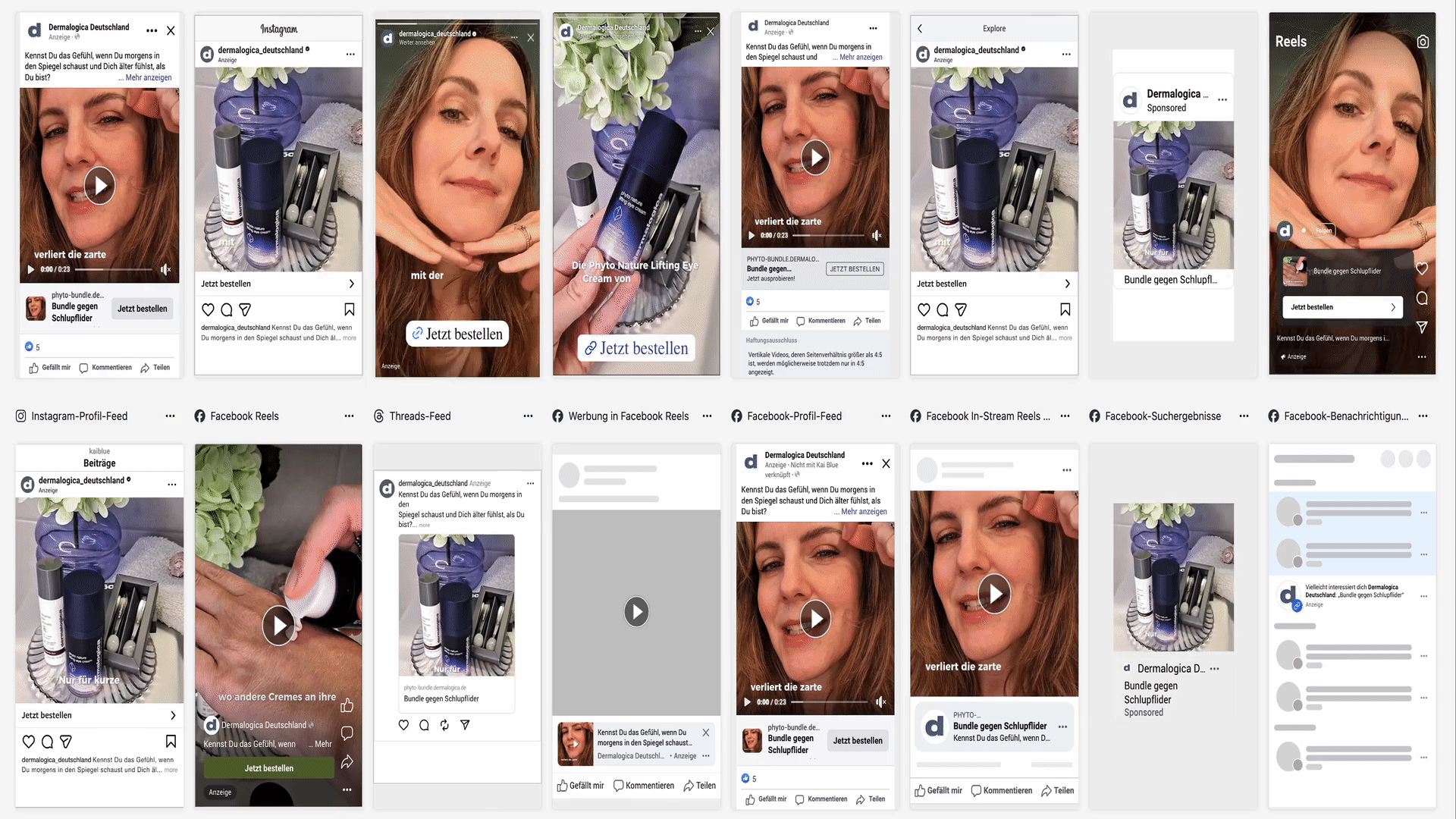This screenshot has height=819, width=1456.
Task: Open options menu for Facebook-Suchergebnisse placement
Action: click(1244, 416)
